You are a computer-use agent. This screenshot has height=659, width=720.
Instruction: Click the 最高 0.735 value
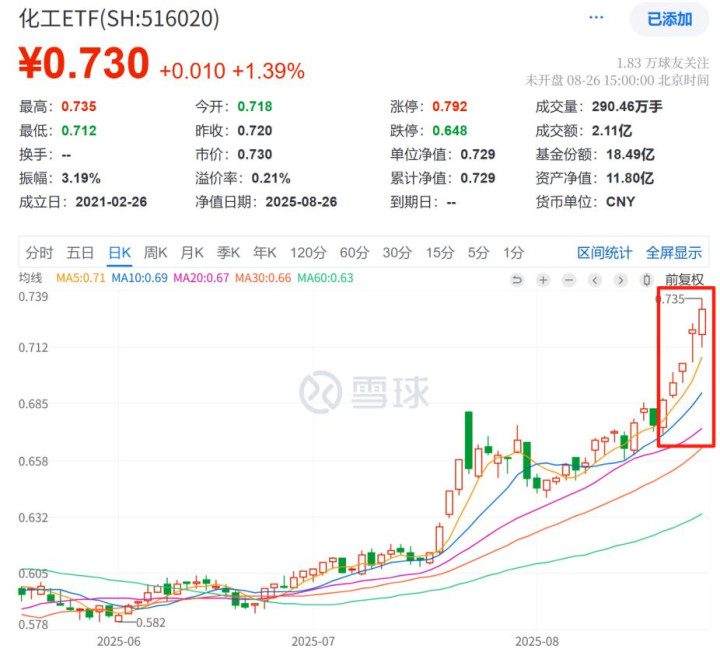pyautogui.click(x=79, y=107)
